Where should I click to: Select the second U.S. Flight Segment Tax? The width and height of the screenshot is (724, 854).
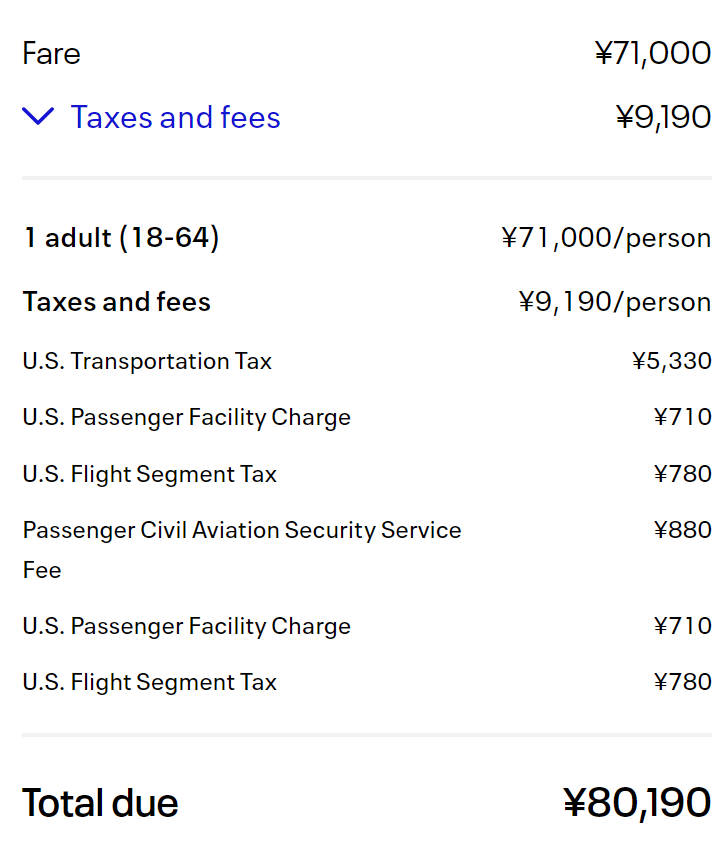tap(150, 682)
